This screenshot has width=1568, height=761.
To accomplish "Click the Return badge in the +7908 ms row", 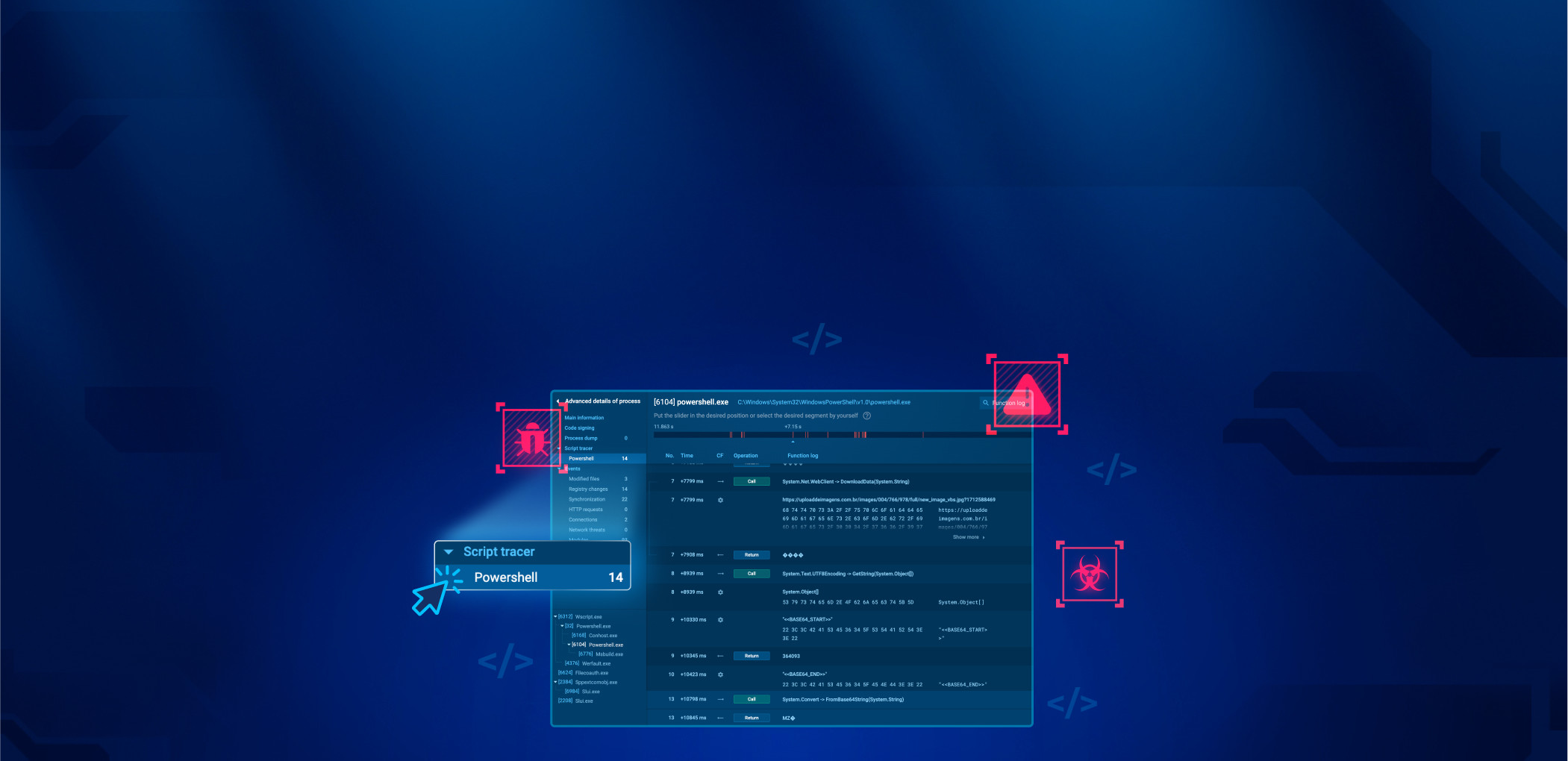I will point(752,555).
